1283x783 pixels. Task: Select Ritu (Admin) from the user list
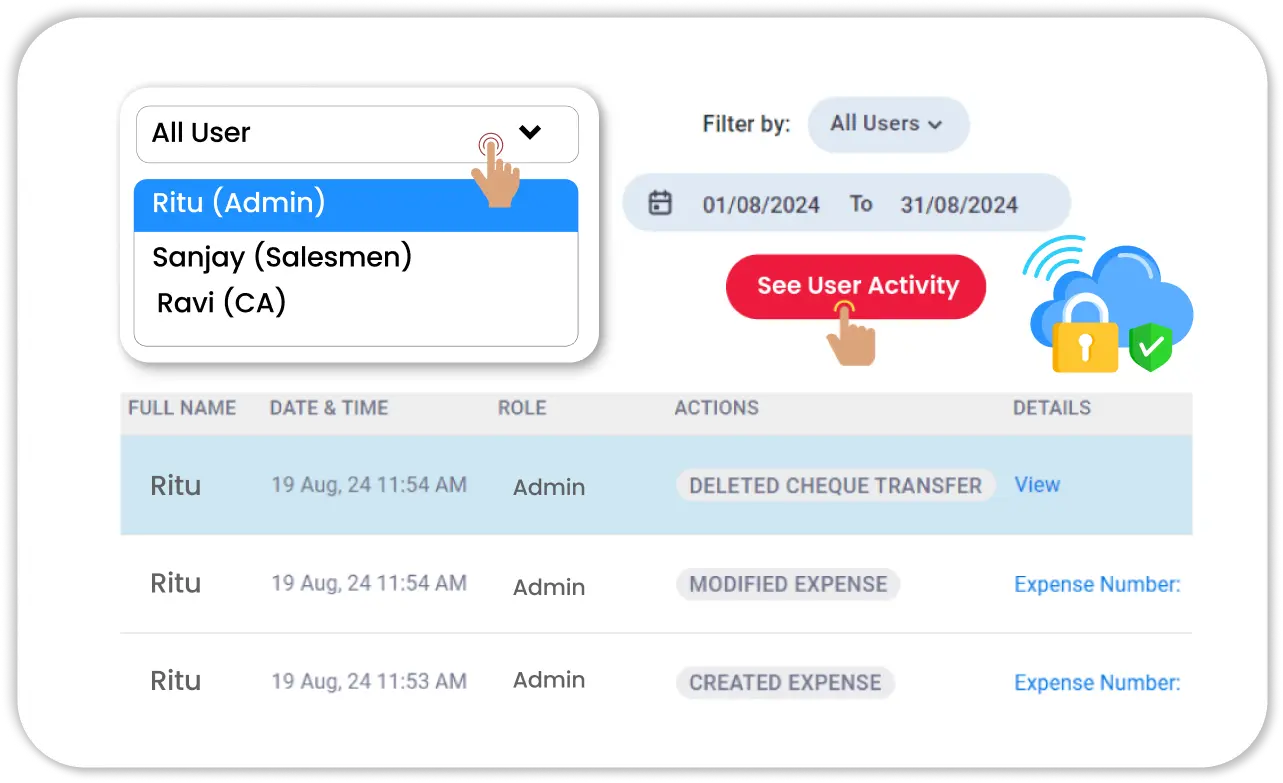click(x=355, y=204)
